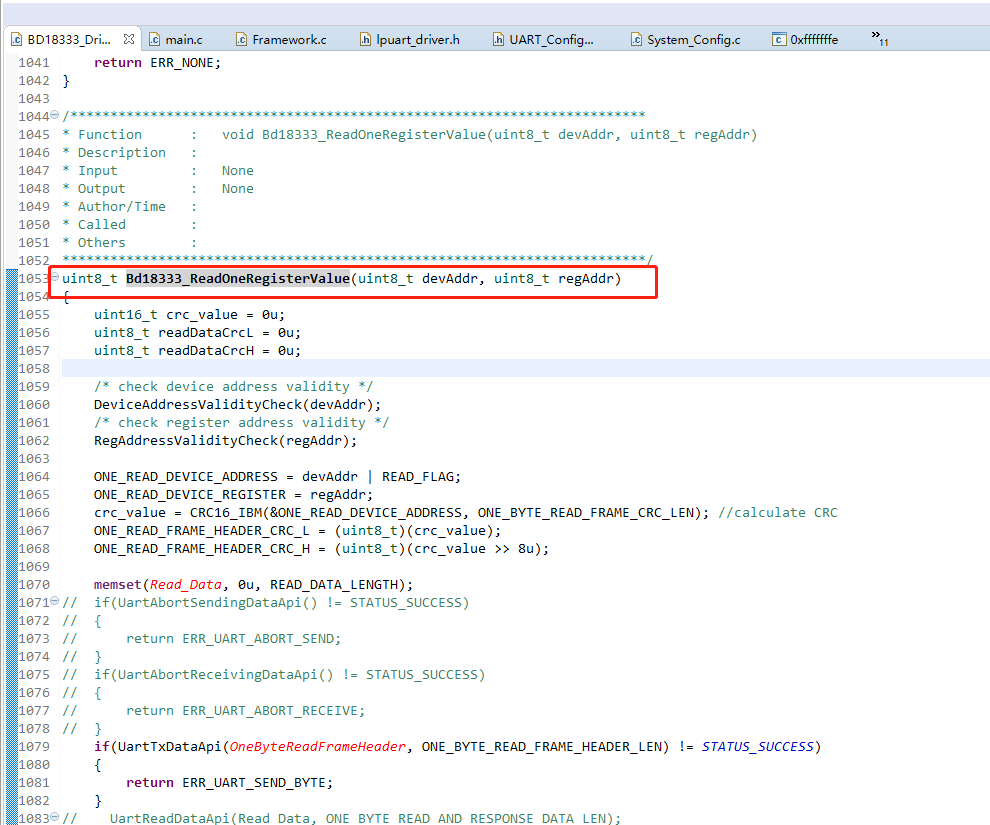Viewport: 990px width, 825px height.
Task: Click line number 1060 in the margin
Action: (x=34, y=404)
